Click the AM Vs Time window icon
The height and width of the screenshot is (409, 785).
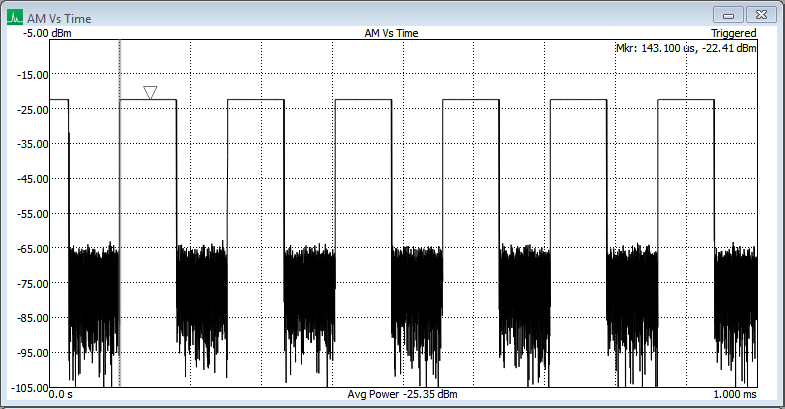(15, 17)
